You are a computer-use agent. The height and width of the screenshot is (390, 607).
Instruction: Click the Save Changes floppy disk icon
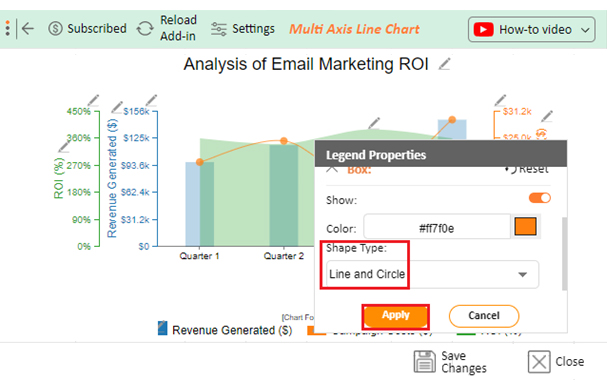[425, 362]
